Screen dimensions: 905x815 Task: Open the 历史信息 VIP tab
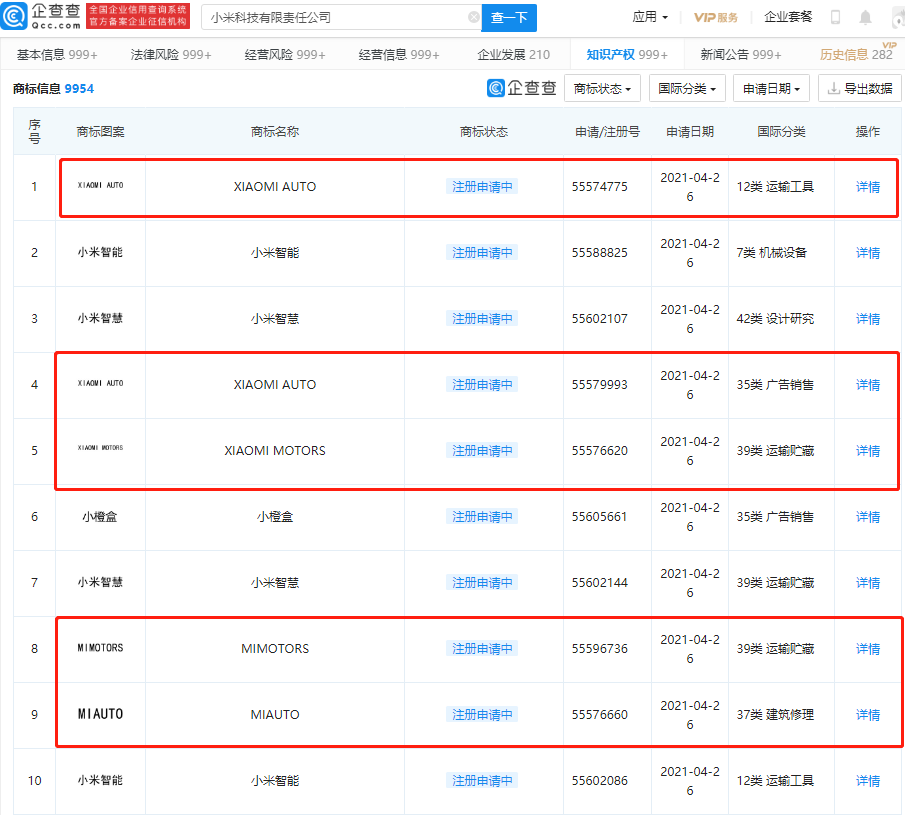coord(855,55)
